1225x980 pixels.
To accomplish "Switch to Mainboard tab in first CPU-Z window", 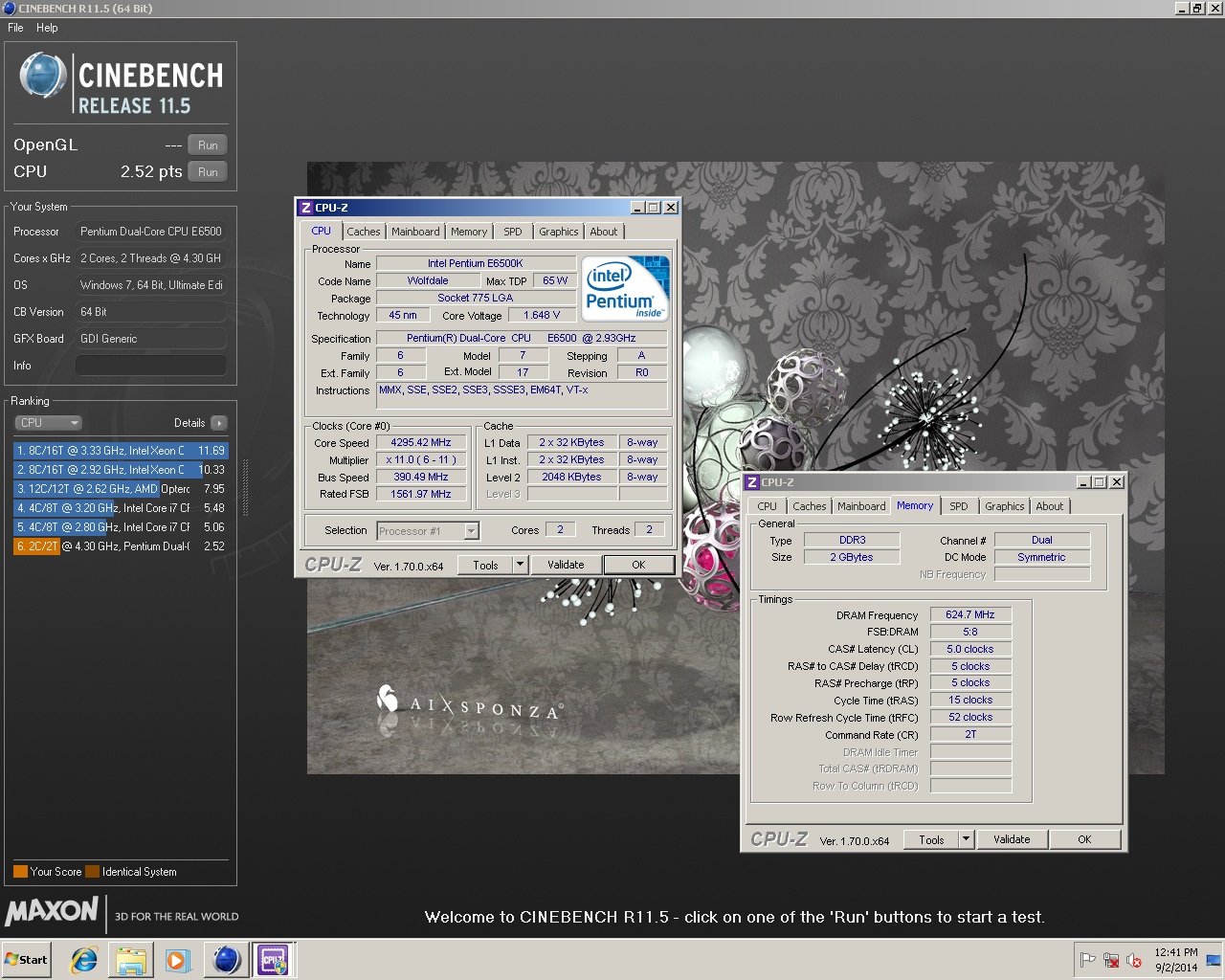I will [415, 232].
